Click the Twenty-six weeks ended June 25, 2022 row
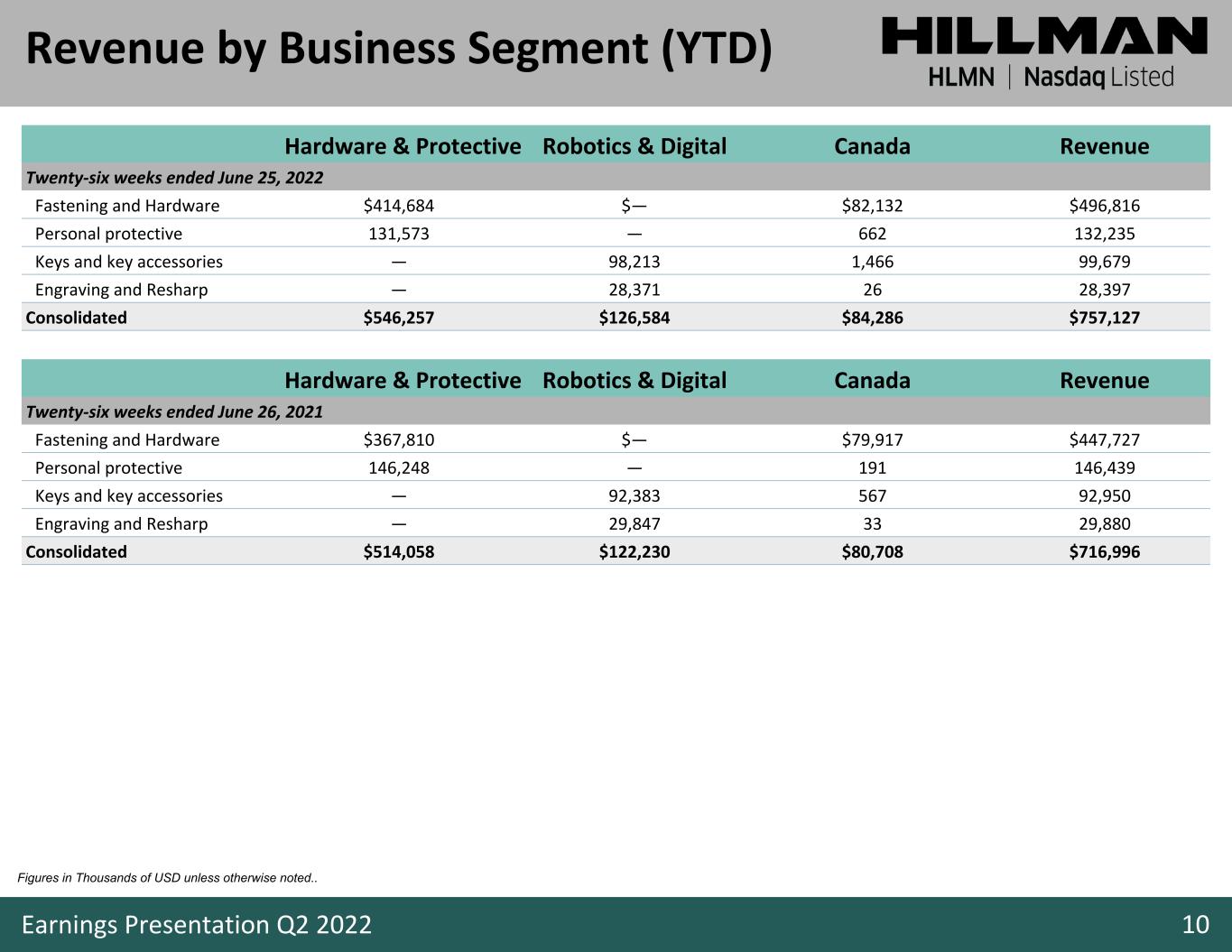Screen dimensions: 1232x952 (x=616, y=177)
